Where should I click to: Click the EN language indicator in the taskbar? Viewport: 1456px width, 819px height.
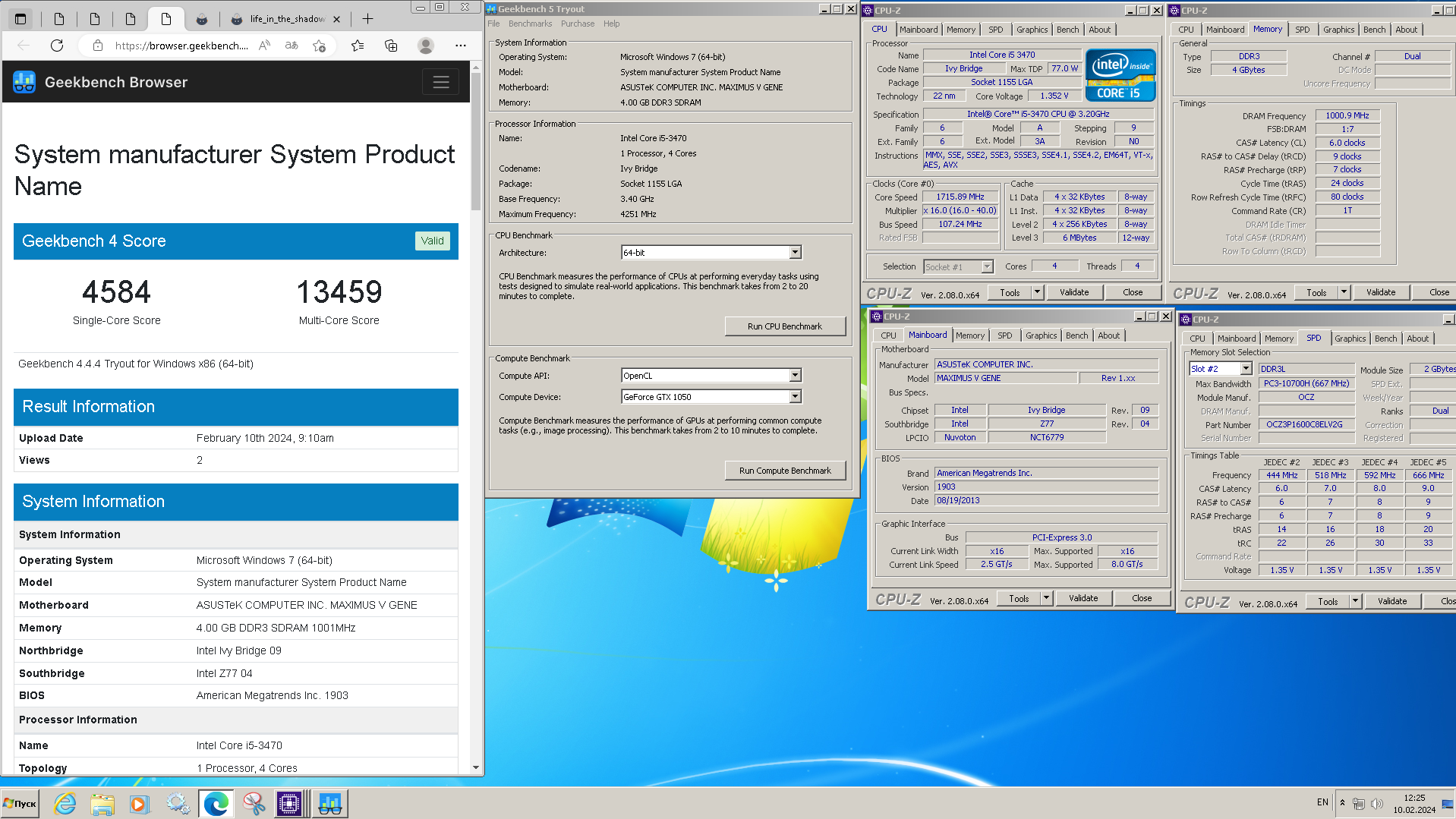click(x=1322, y=802)
